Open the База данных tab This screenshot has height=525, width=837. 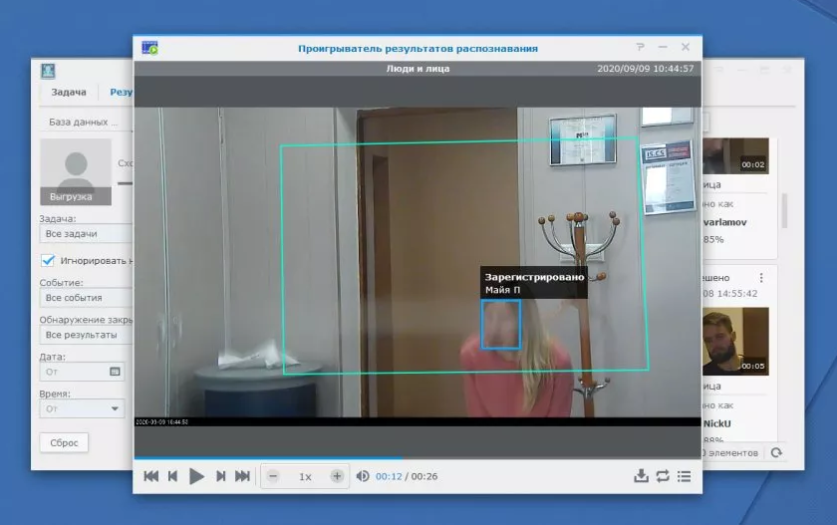coord(83,122)
